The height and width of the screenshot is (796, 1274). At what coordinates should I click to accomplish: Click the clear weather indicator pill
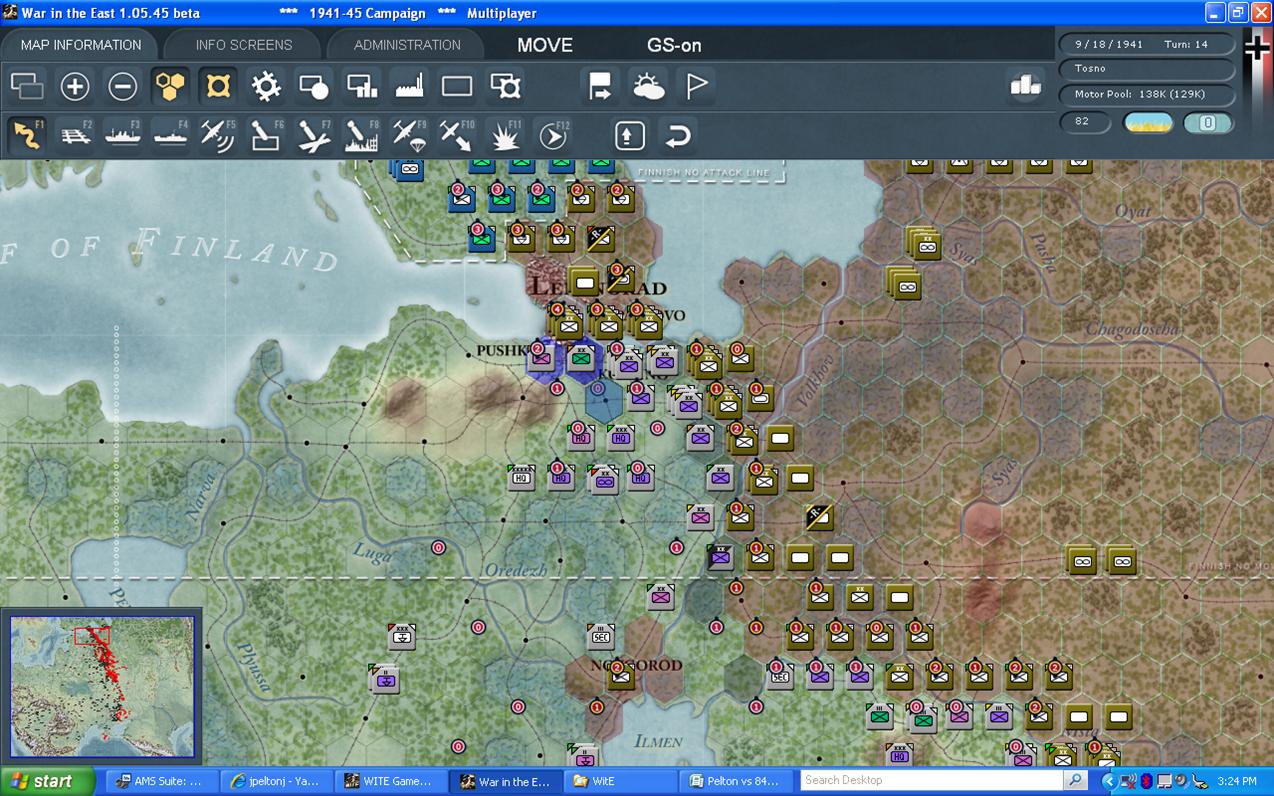coord(1148,123)
